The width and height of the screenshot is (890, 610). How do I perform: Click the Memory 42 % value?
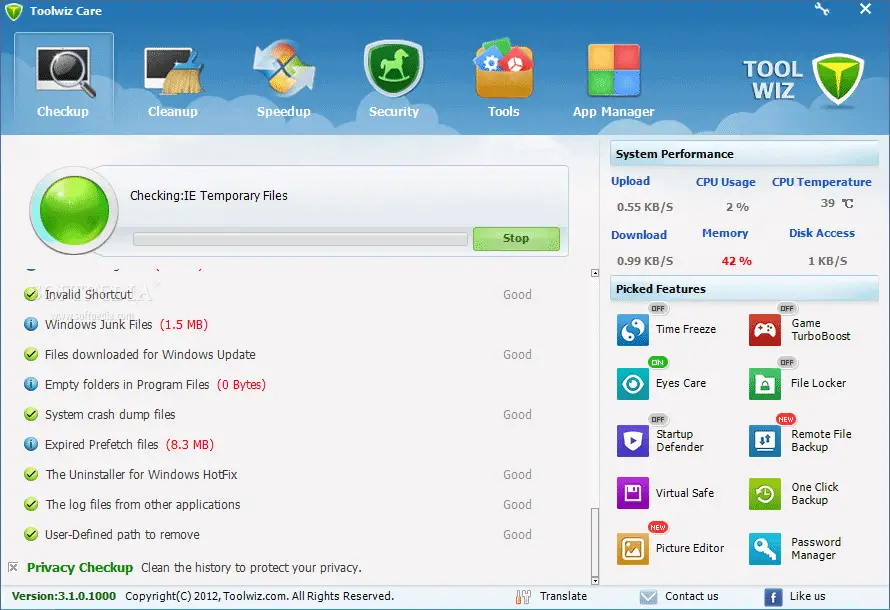click(736, 261)
